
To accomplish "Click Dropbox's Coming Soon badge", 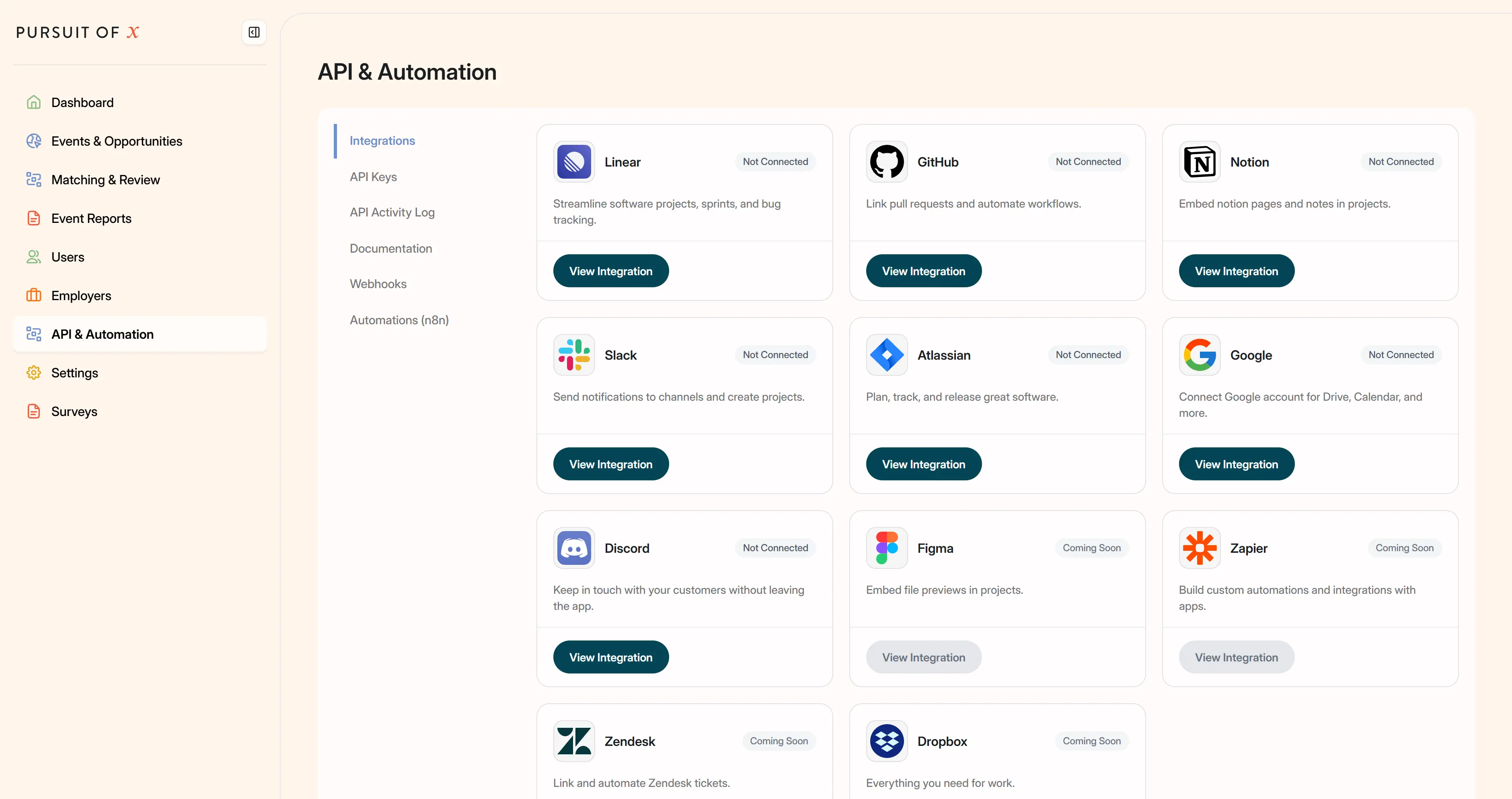I will (1092, 741).
